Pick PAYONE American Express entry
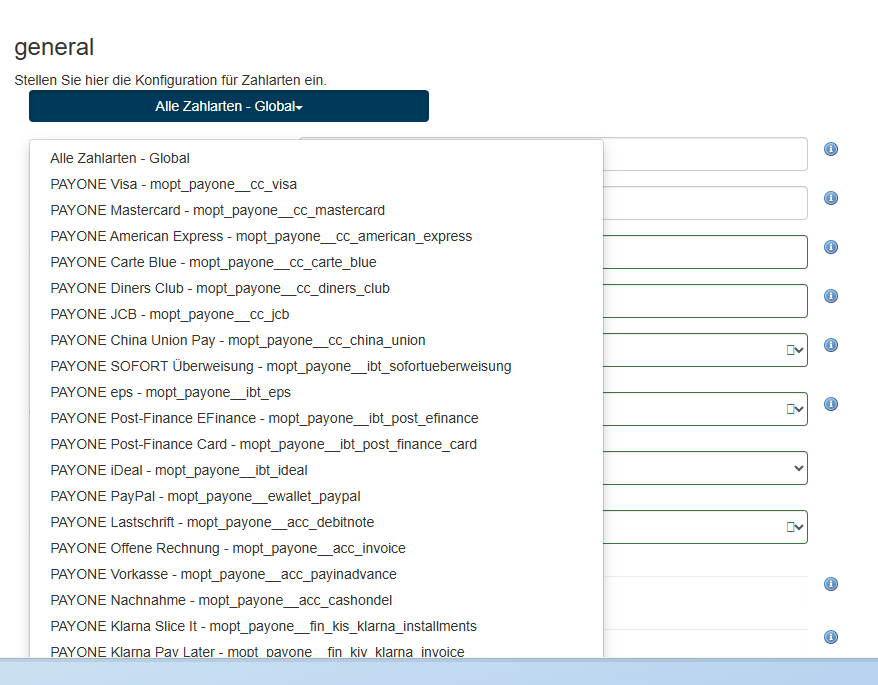878x685 pixels. click(261, 236)
